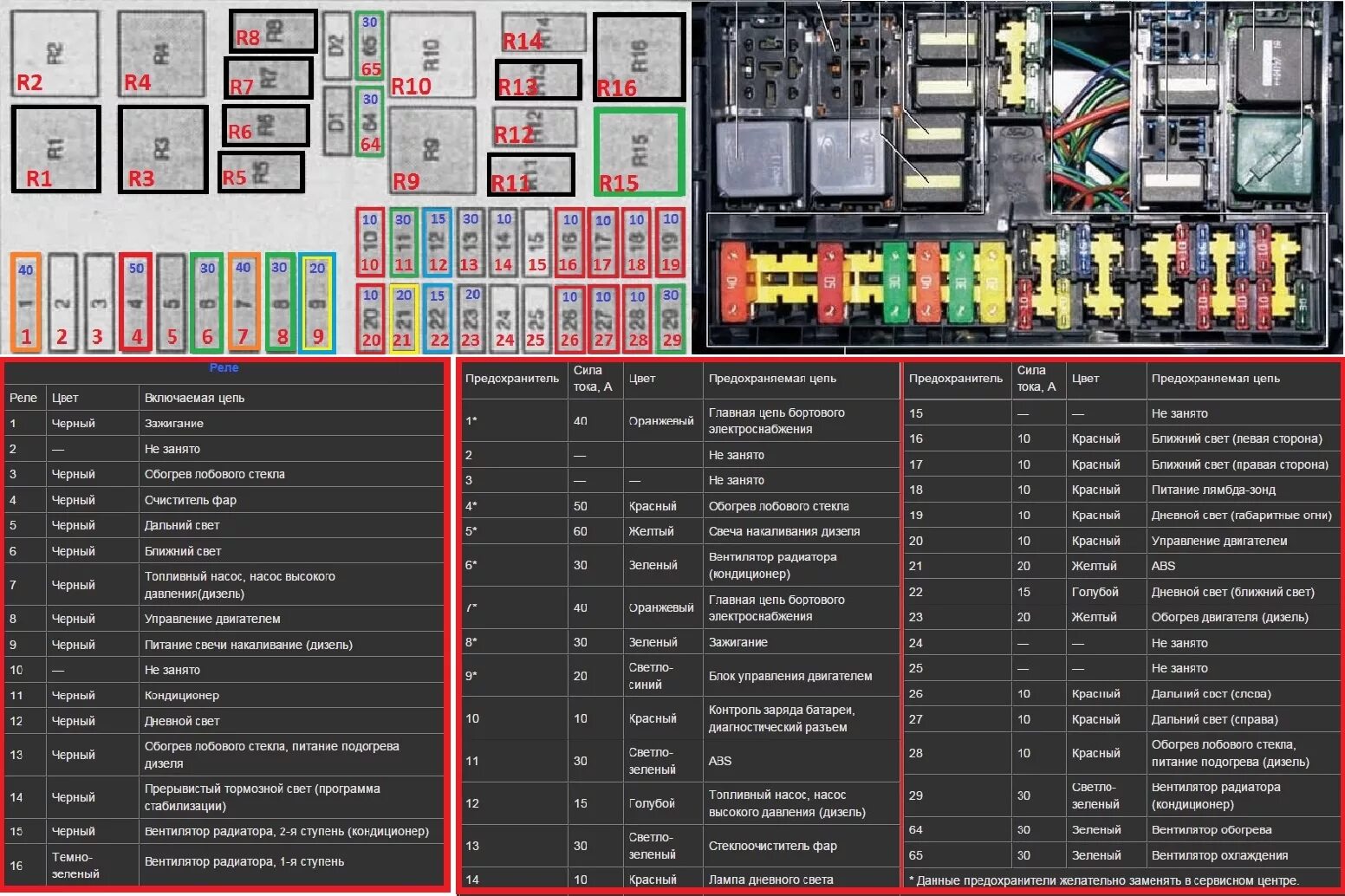Viewport: 1345px width, 896px height.
Task: Select relay R3 in the fuse box diagram
Action: coord(163,149)
